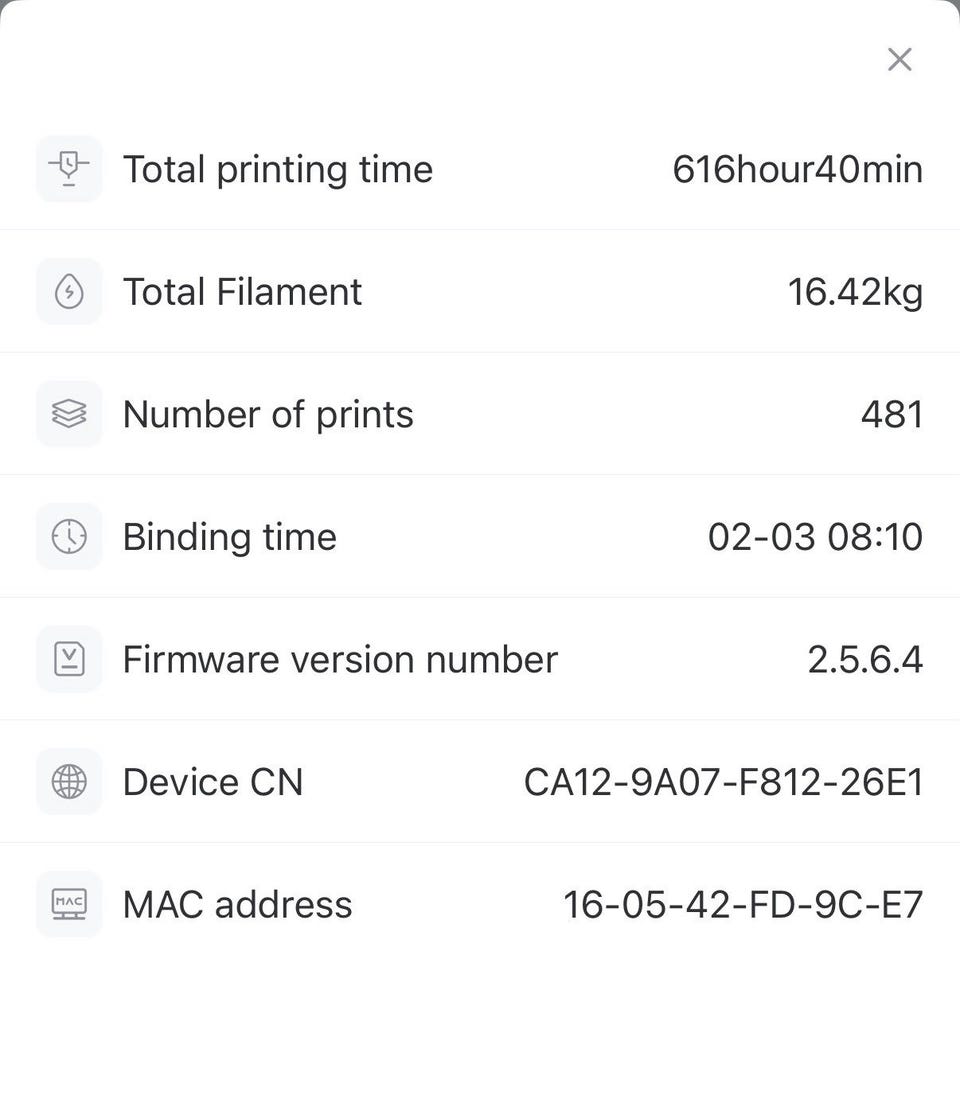Select the 16.42kg filament value
The width and height of the screenshot is (960, 1115).
coord(855,293)
